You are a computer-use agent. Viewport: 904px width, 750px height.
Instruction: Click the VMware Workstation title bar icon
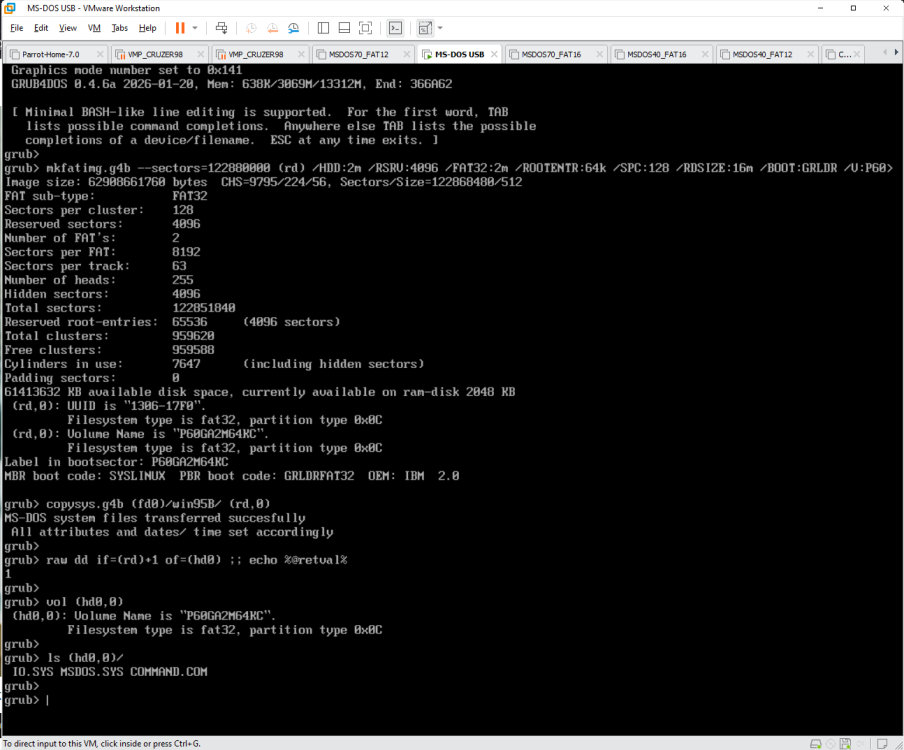[x=10, y=8]
